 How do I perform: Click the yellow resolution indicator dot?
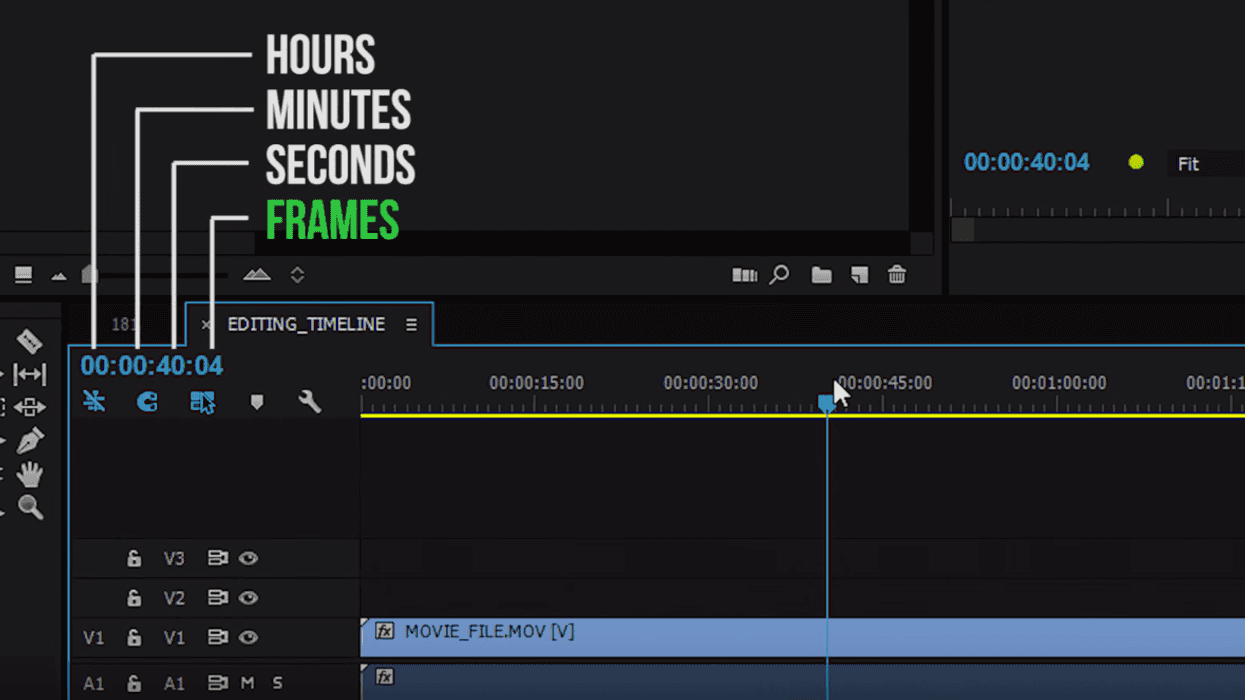(1136, 162)
